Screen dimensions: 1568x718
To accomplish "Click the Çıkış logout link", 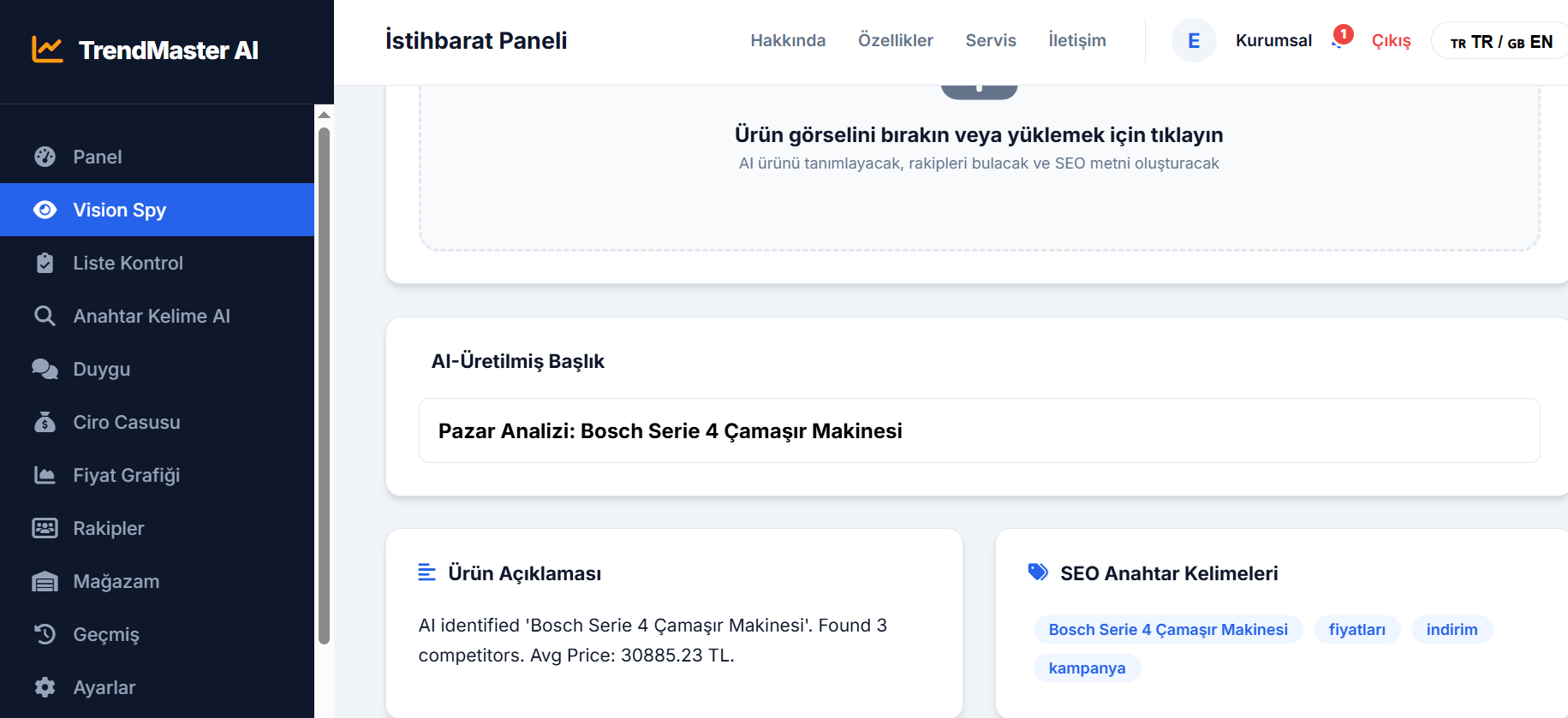I will [x=1391, y=41].
